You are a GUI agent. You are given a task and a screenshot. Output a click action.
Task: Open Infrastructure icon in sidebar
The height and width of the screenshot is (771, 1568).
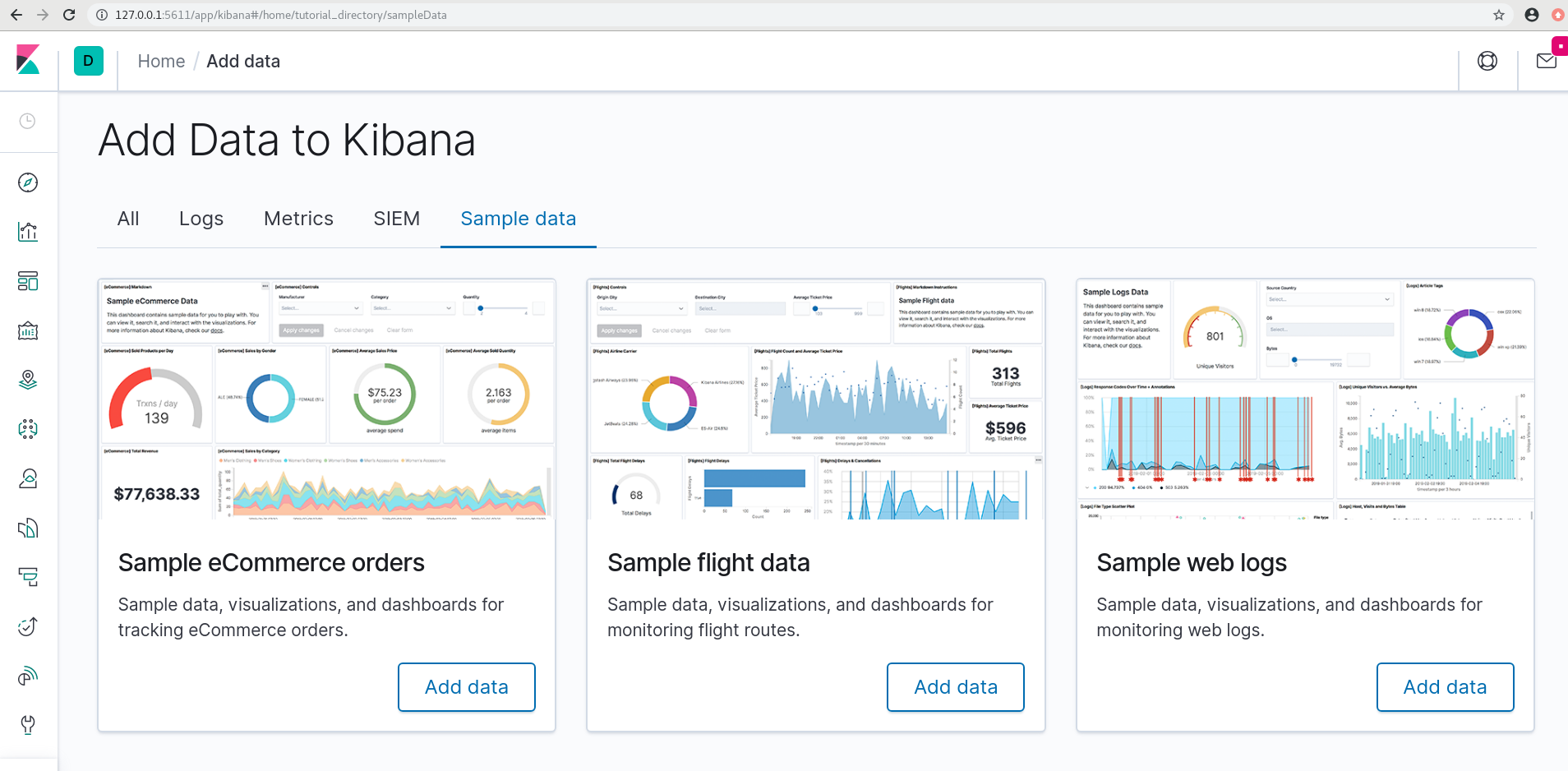(x=28, y=478)
